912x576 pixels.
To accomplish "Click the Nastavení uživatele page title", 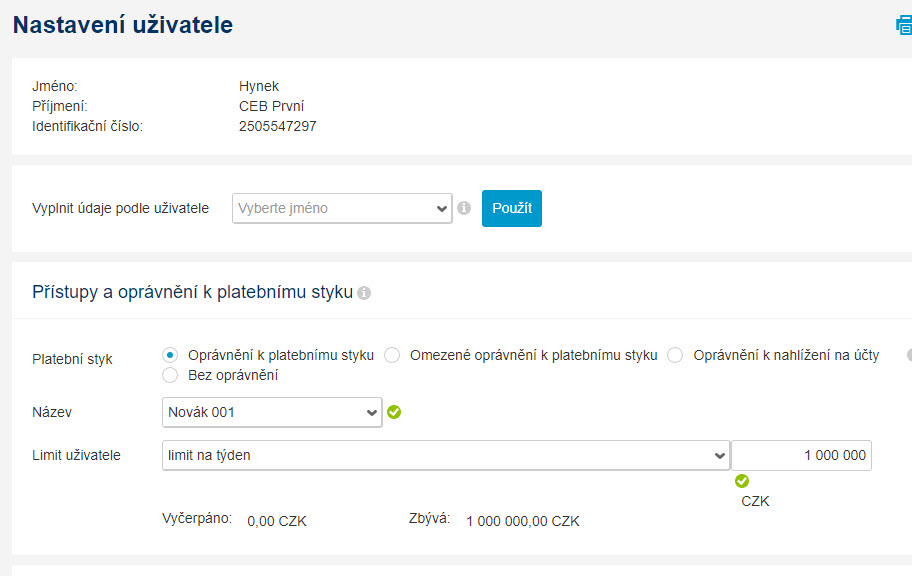I will (x=123, y=25).
